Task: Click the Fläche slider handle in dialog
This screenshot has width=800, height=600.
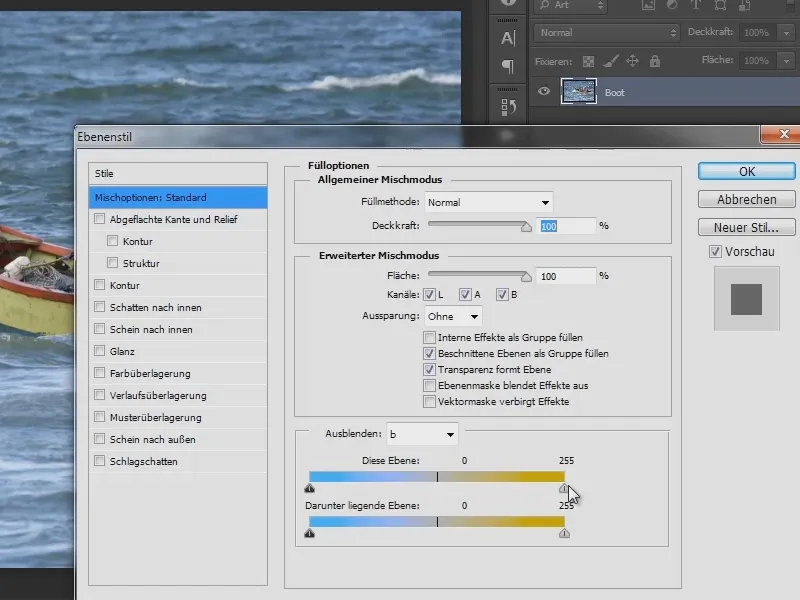Action: (526, 277)
